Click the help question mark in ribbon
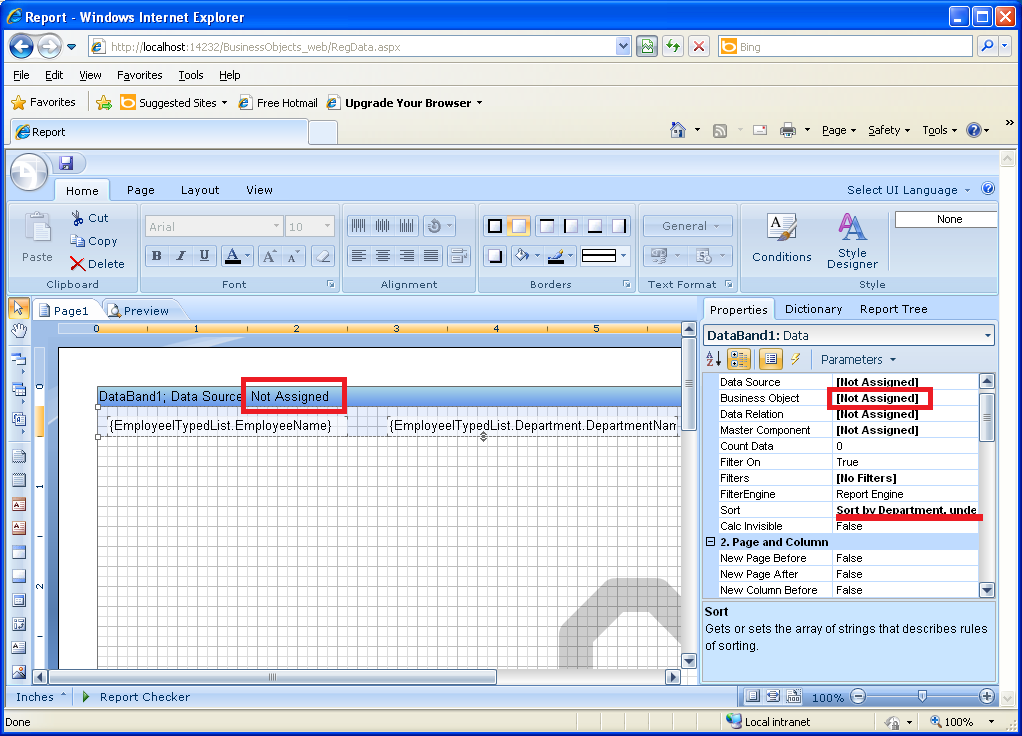This screenshot has width=1022, height=736. pos(988,188)
